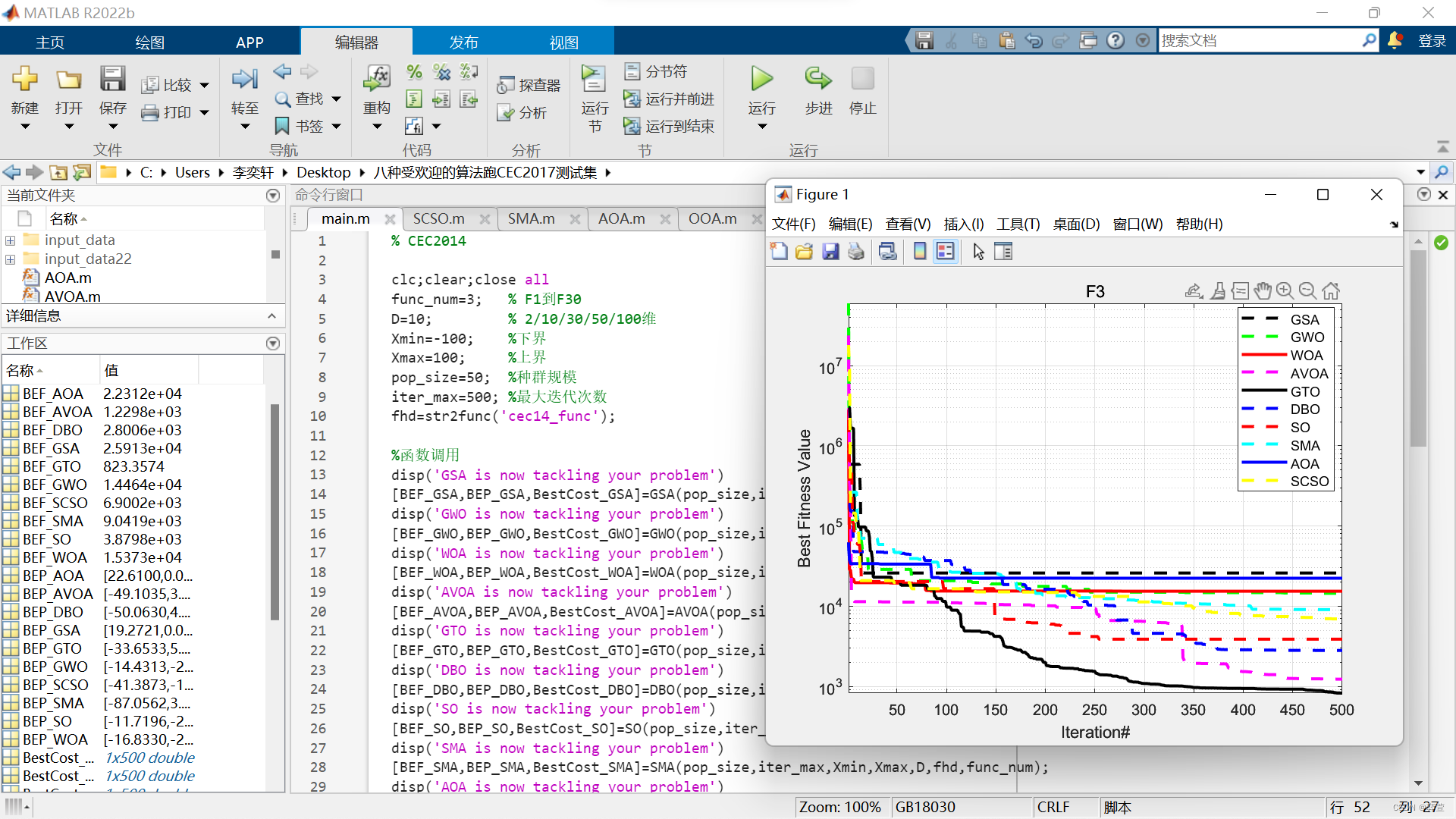
Task: Click the browse for folder icon in address bar
Action: coord(82,172)
